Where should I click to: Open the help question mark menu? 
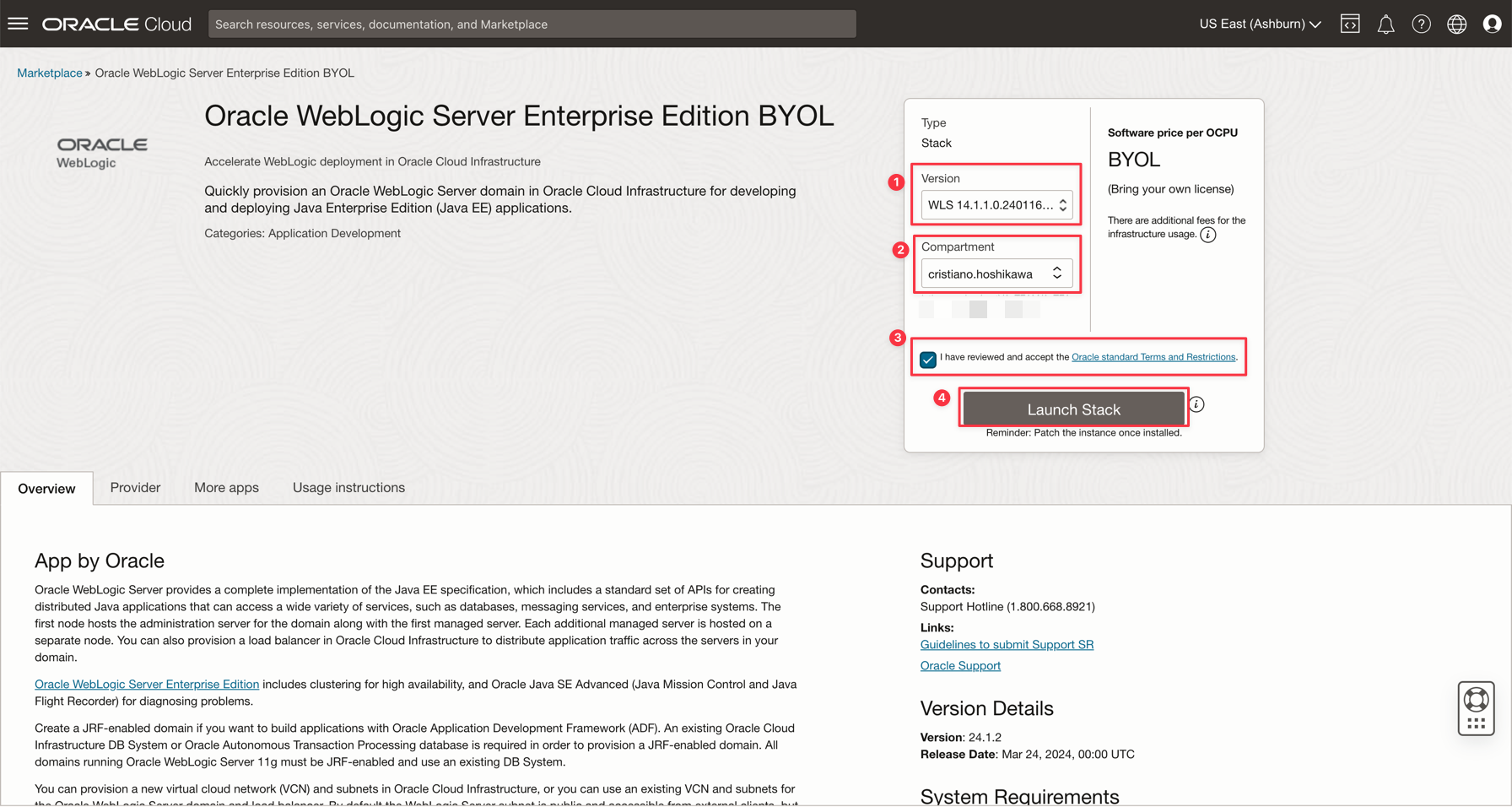coord(1421,24)
